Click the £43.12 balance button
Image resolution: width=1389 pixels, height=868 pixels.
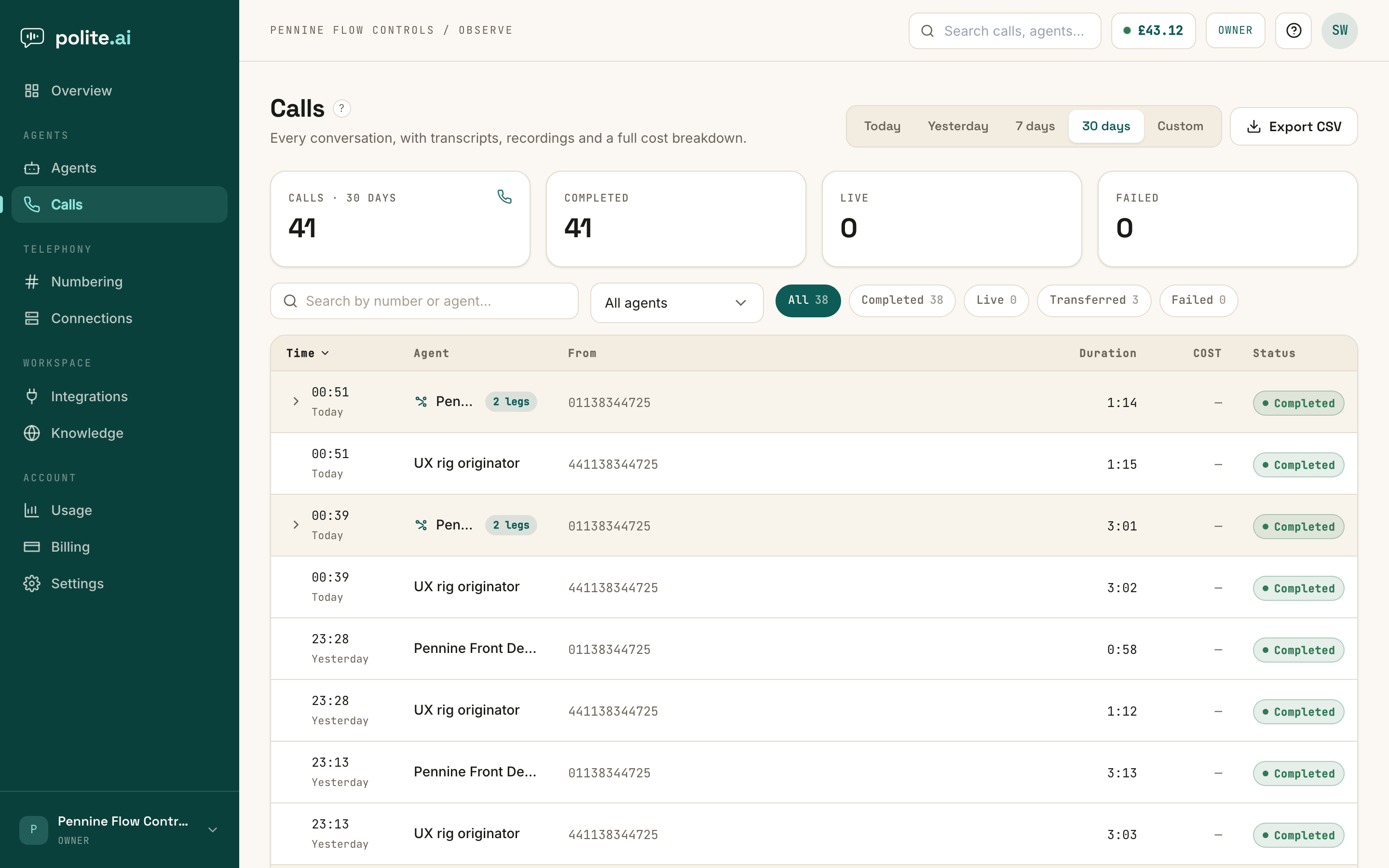click(1153, 30)
